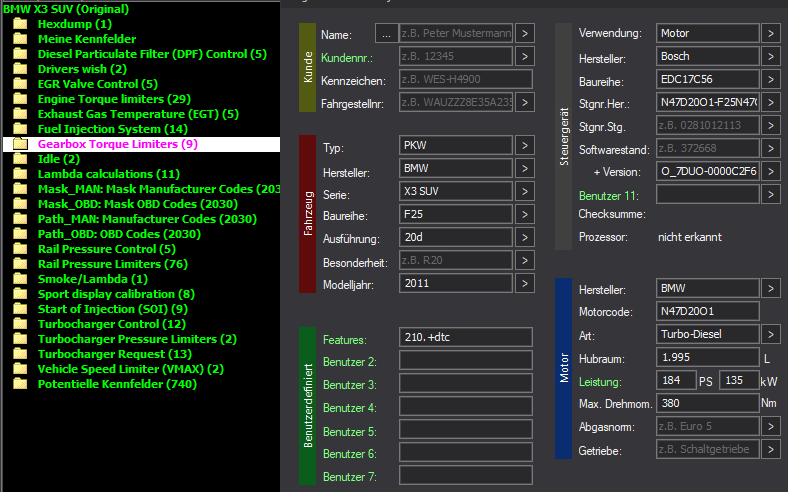Click the Features field containing 210.+dtc
This screenshot has width=788, height=492.
tap(466, 337)
